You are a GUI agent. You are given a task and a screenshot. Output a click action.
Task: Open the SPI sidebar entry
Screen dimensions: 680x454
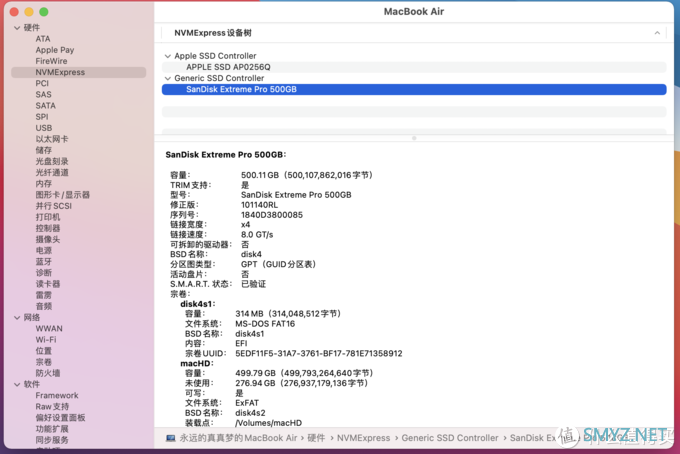pos(42,117)
